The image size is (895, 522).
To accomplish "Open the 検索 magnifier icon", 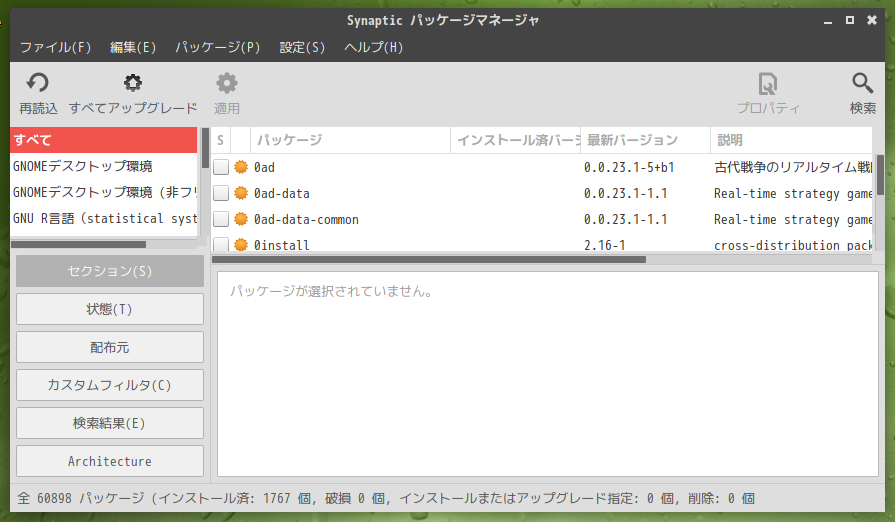I will [x=862, y=83].
